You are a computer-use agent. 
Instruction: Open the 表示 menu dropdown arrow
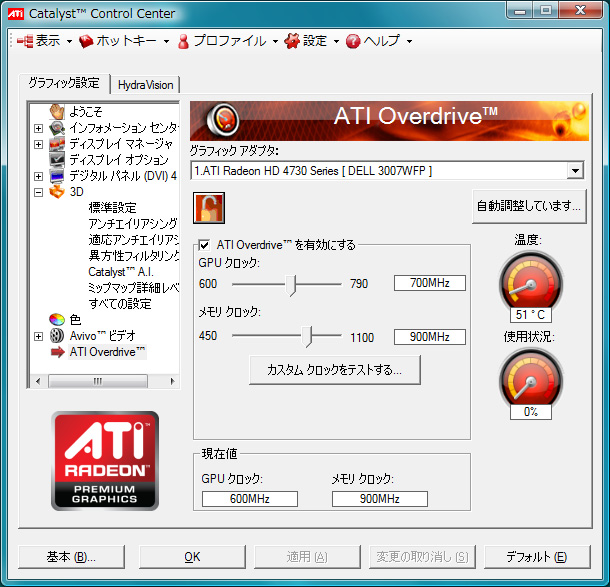point(69,41)
